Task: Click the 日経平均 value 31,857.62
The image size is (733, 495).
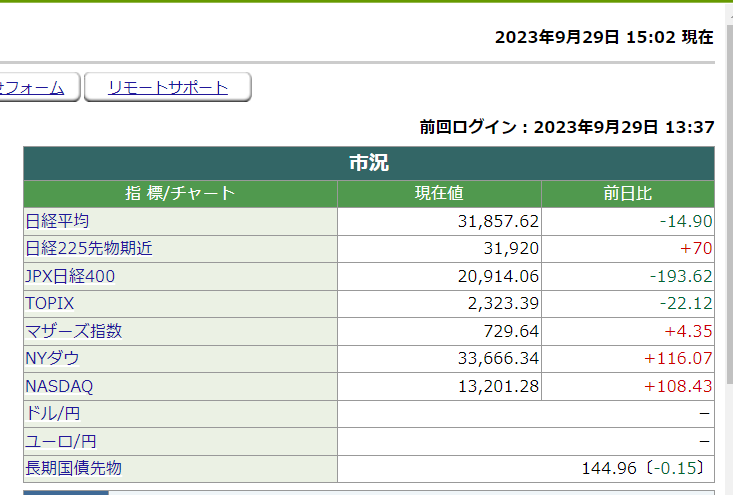Action: click(x=498, y=221)
